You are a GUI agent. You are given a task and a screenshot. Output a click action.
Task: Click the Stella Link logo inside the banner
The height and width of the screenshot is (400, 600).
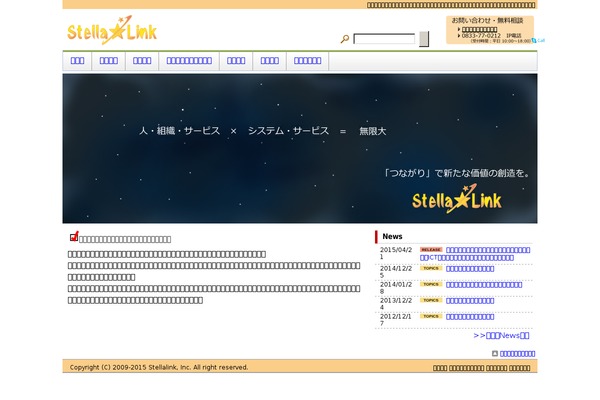457,199
